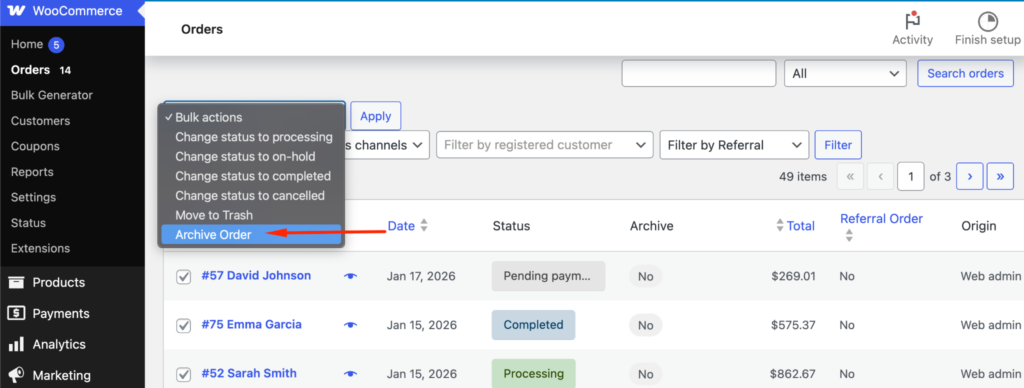1024x388 pixels.
Task: Select Move to Trash bulk action
Action: [x=251, y=215]
